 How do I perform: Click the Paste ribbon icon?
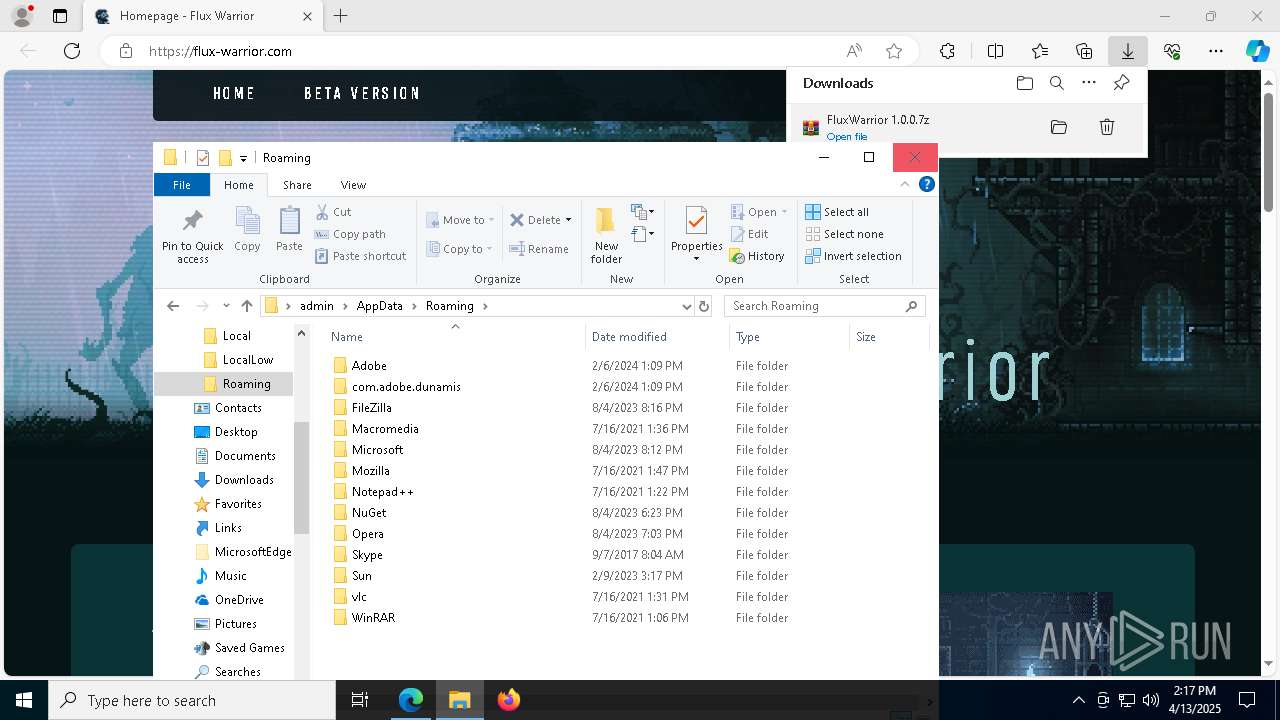(289, 230)
